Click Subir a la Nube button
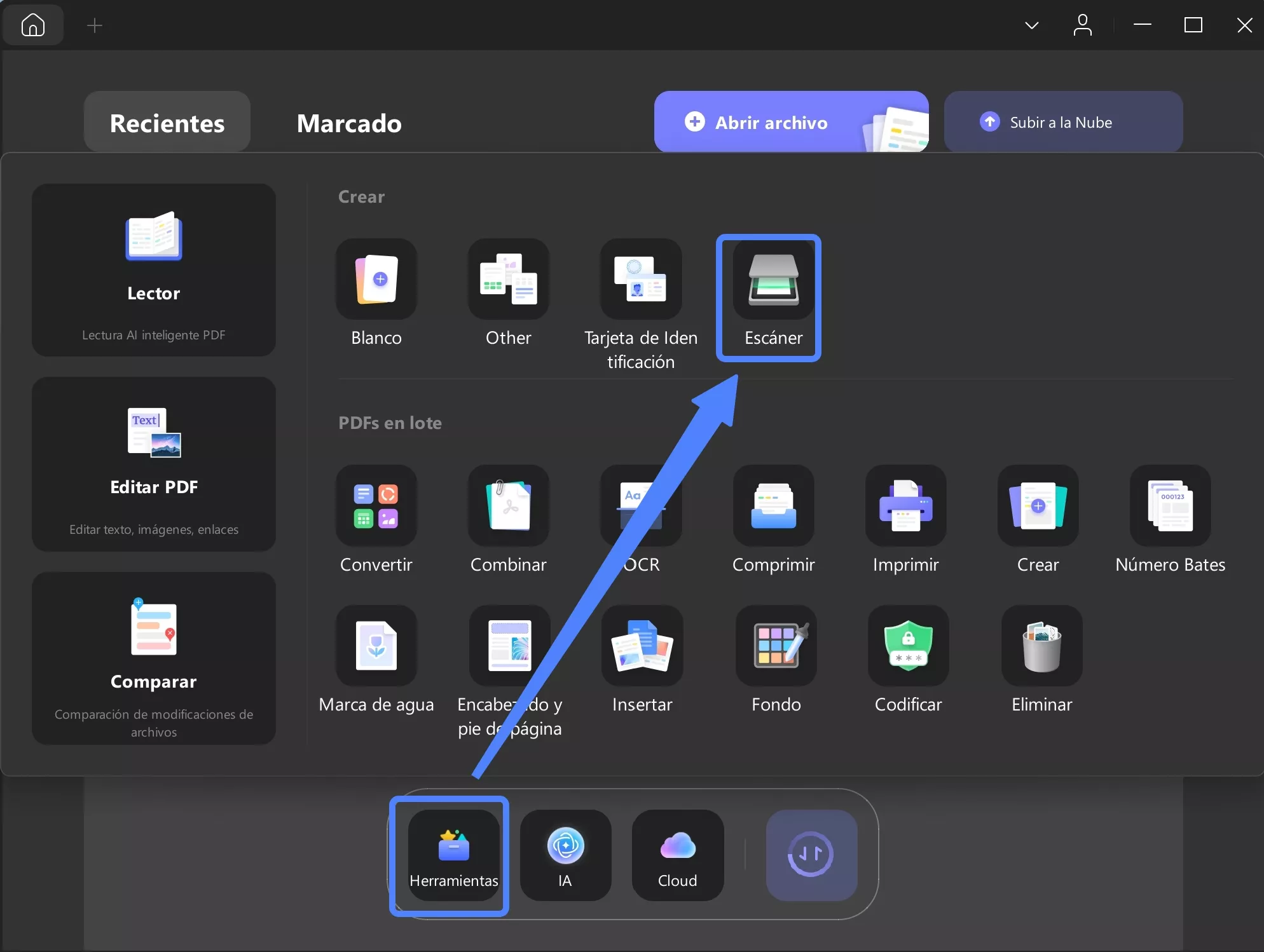 (1062, 122)
